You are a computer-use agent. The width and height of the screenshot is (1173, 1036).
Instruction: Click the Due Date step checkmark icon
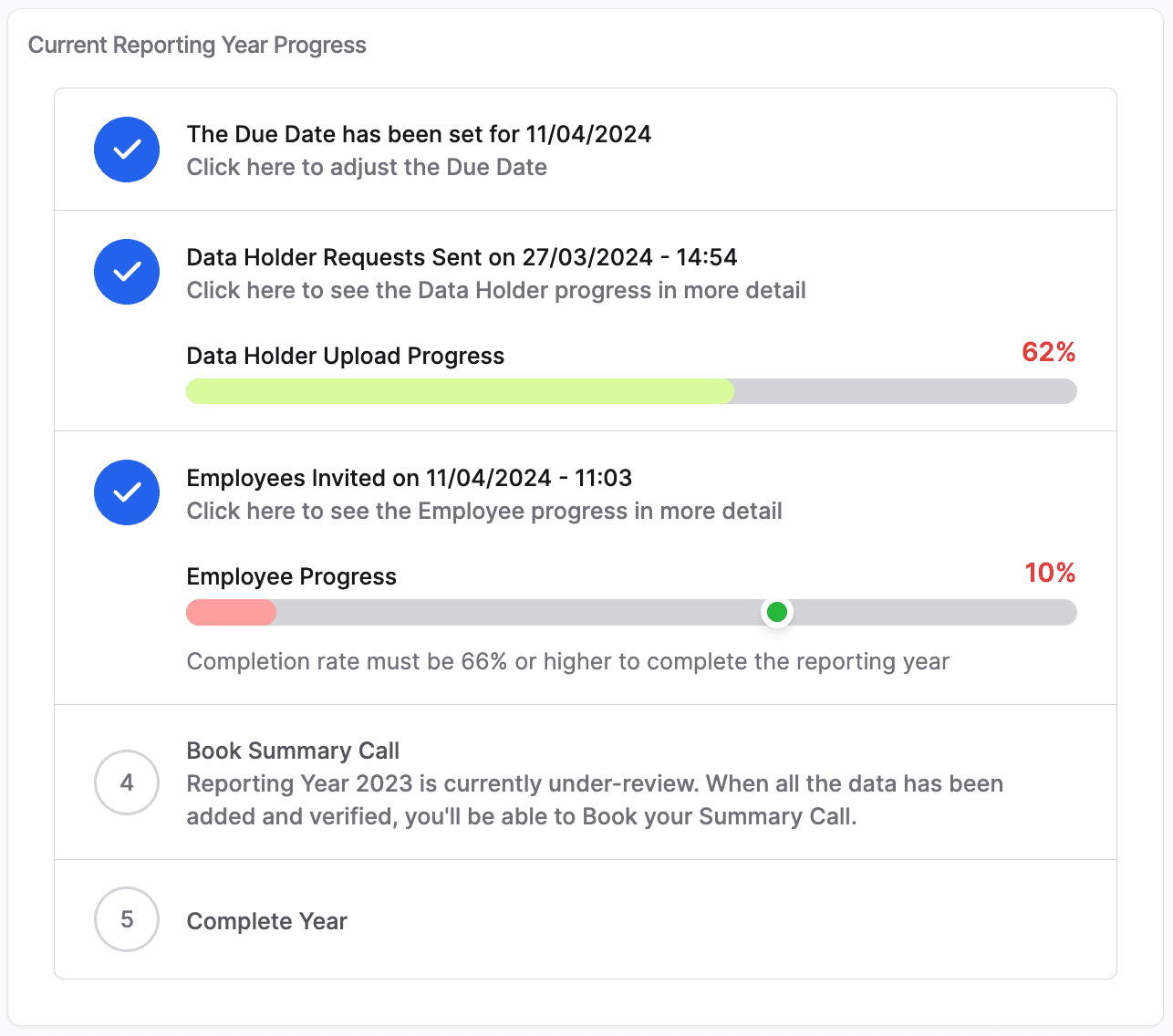(127, 150)
